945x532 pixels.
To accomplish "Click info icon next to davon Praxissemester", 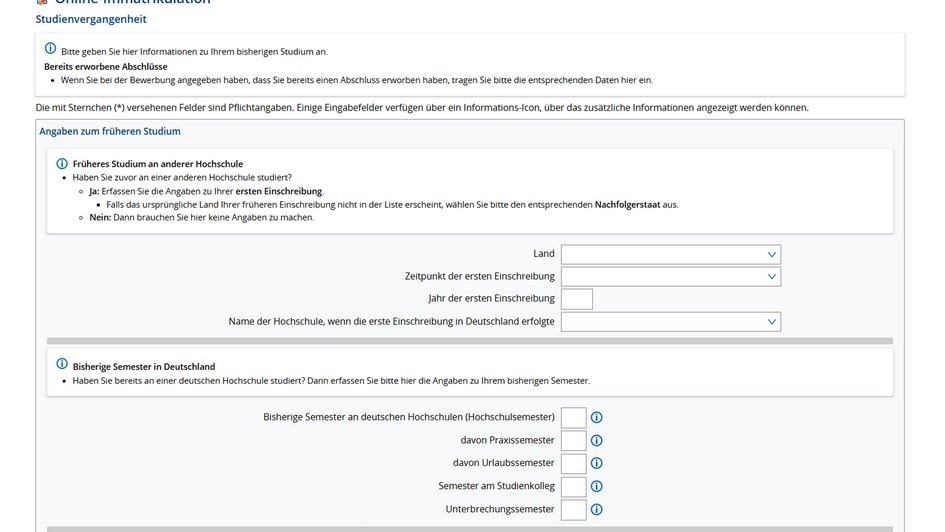I will [x=596, y=440].
